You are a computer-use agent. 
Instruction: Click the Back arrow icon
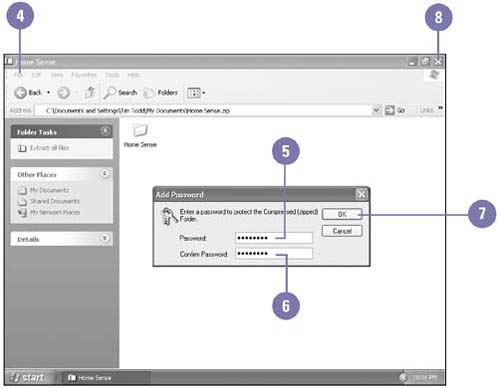point(20,93)
